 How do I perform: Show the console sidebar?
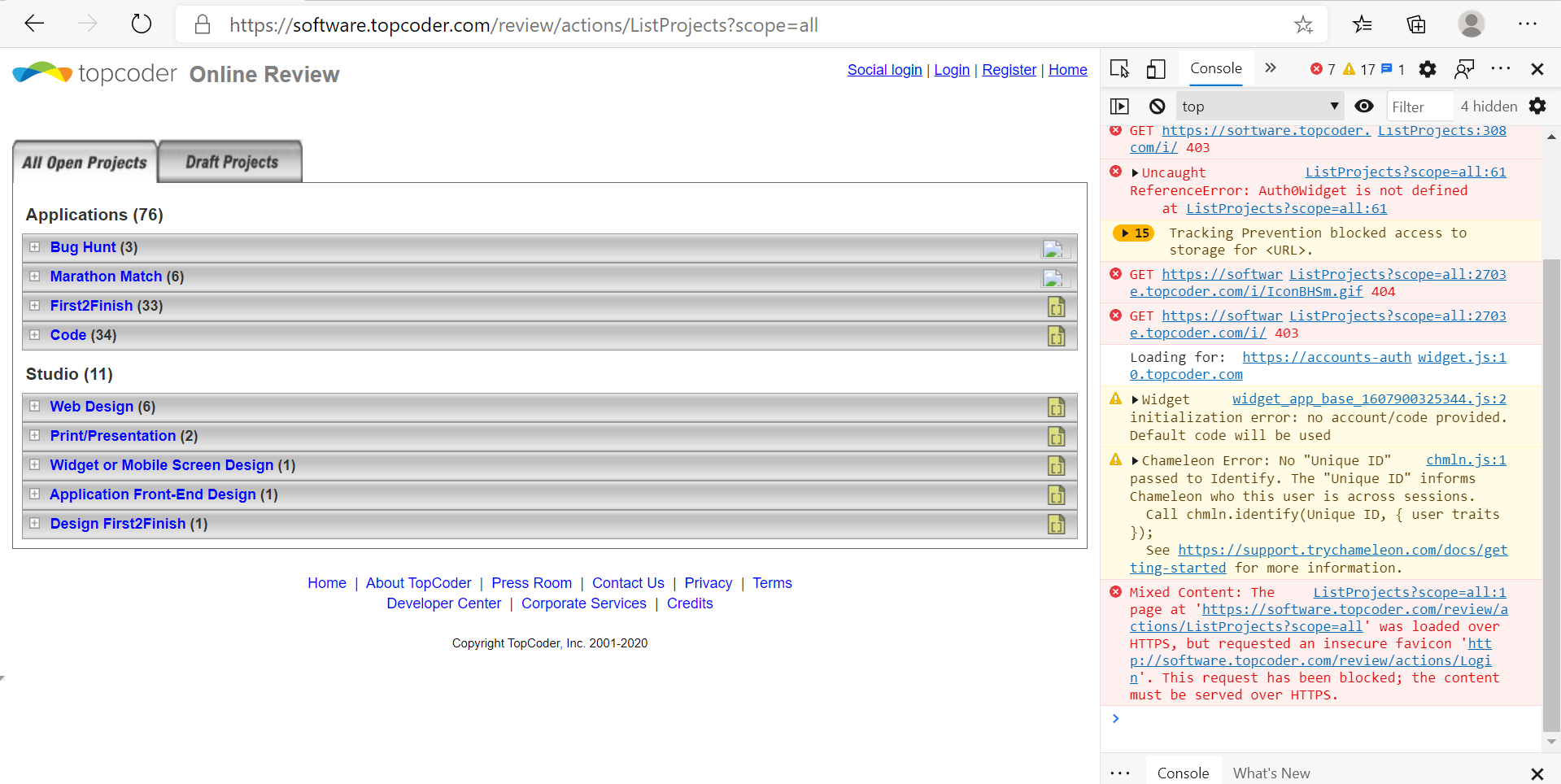pos(1120,106)
